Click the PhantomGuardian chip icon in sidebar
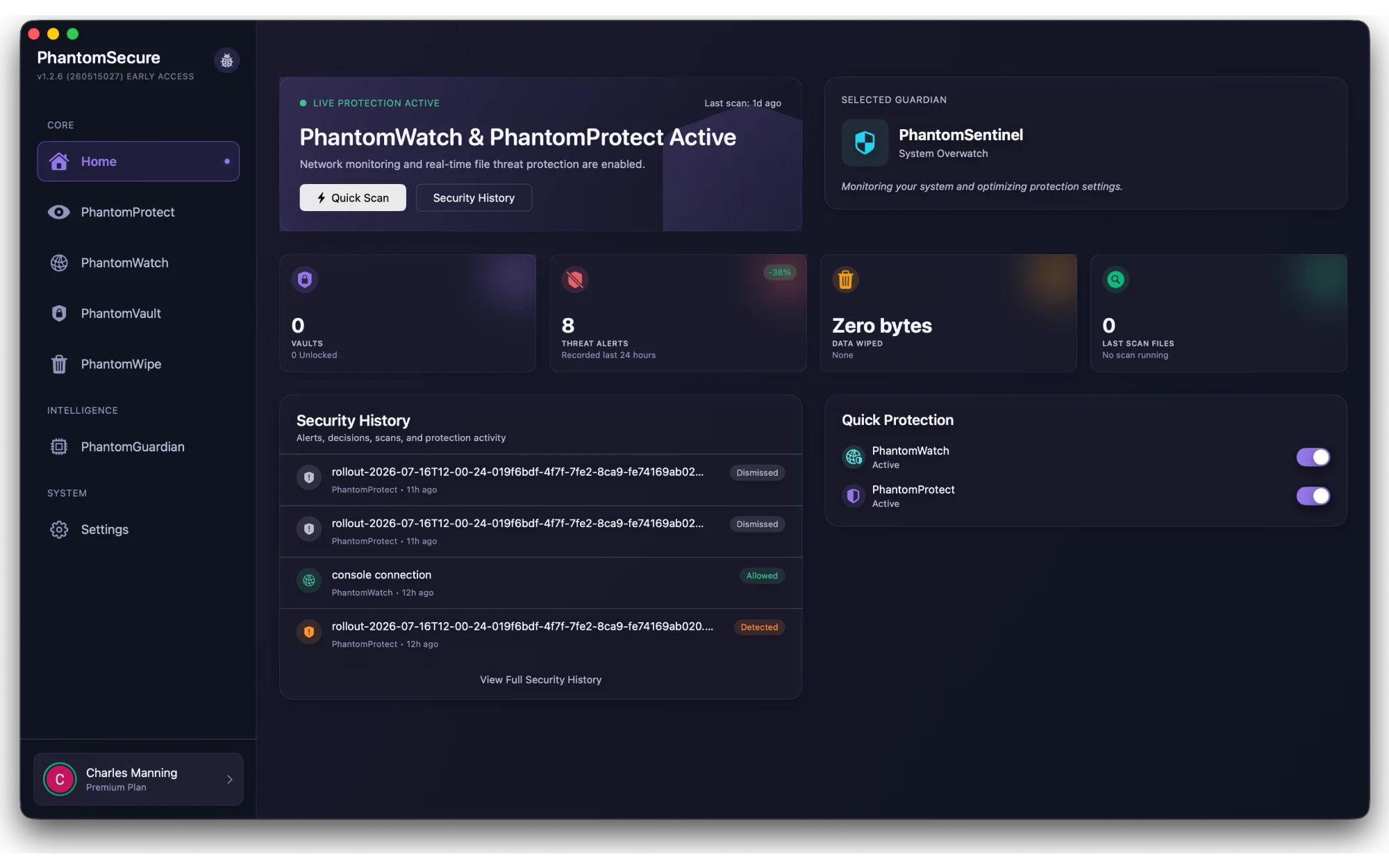The height and width of the screenshot is (868, 1389). point(59,446)
